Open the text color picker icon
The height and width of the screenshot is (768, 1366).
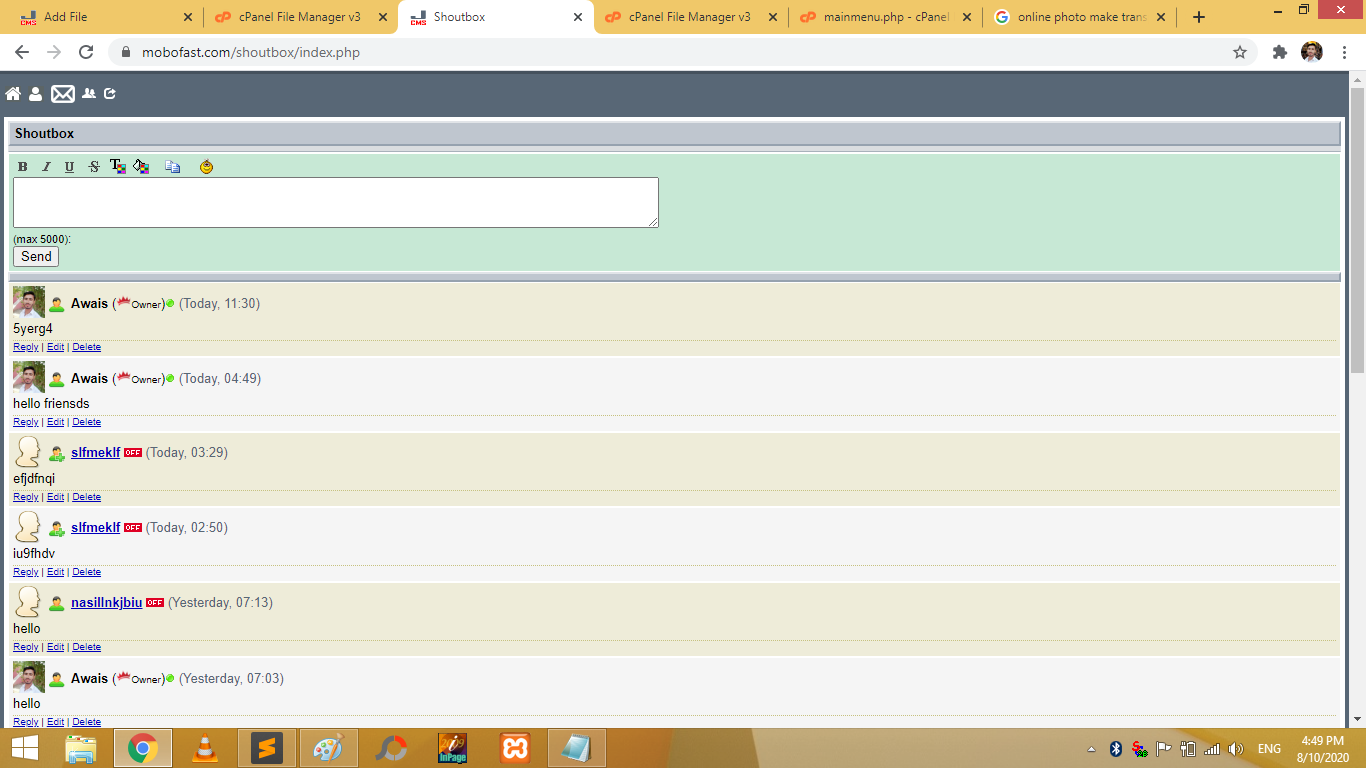pos(118,166)
